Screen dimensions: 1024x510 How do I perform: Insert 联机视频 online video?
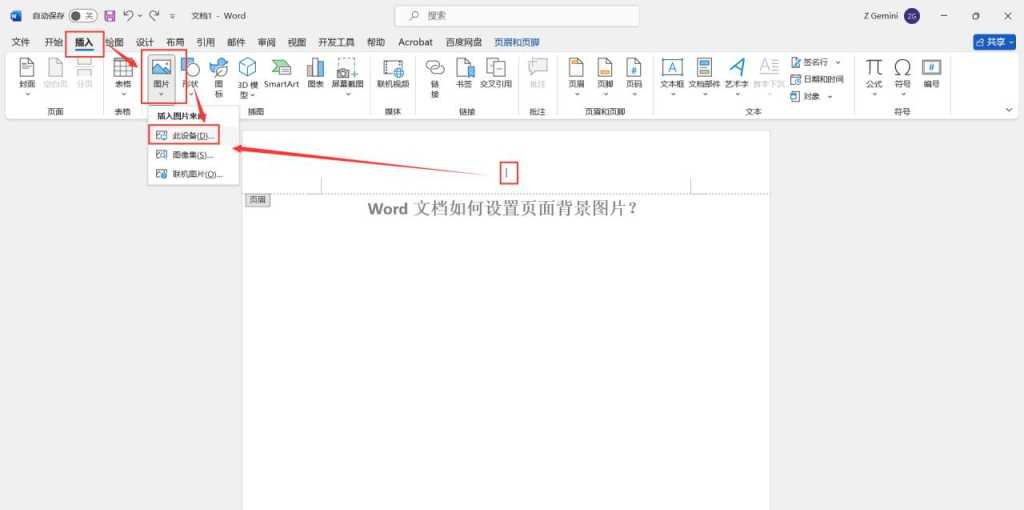pos(393,73)
